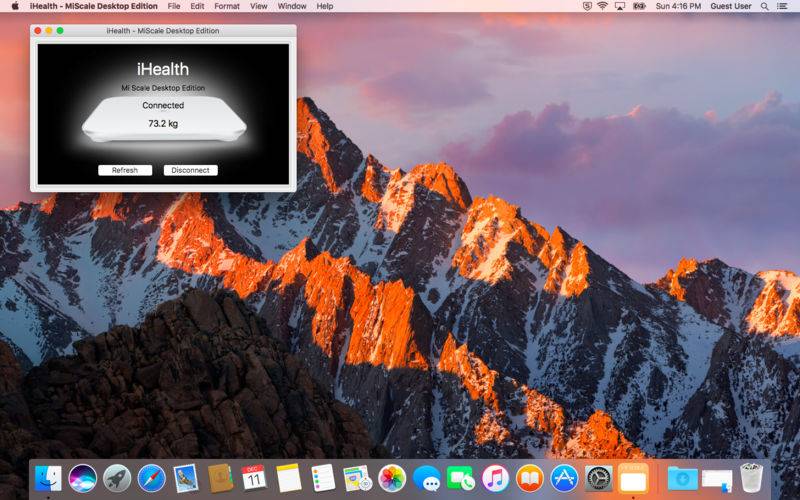Click the Refresh button
This screenshot has width=800, height=500.
point(125,170)
